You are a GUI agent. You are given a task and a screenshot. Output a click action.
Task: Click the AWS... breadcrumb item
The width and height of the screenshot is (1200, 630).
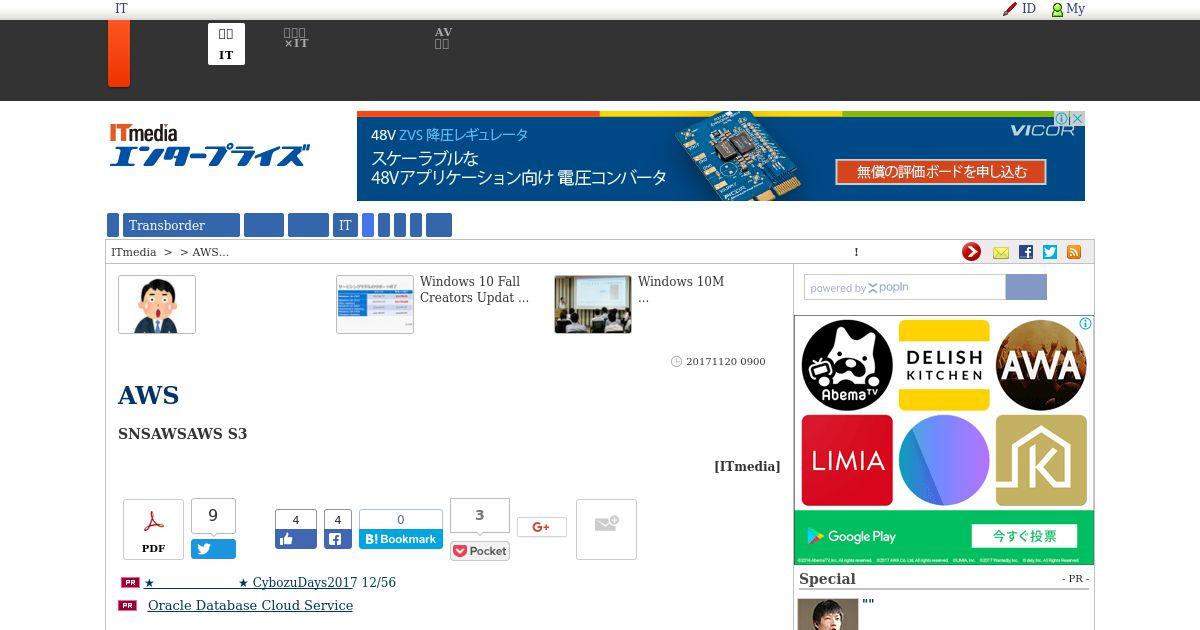click(210, 252)
